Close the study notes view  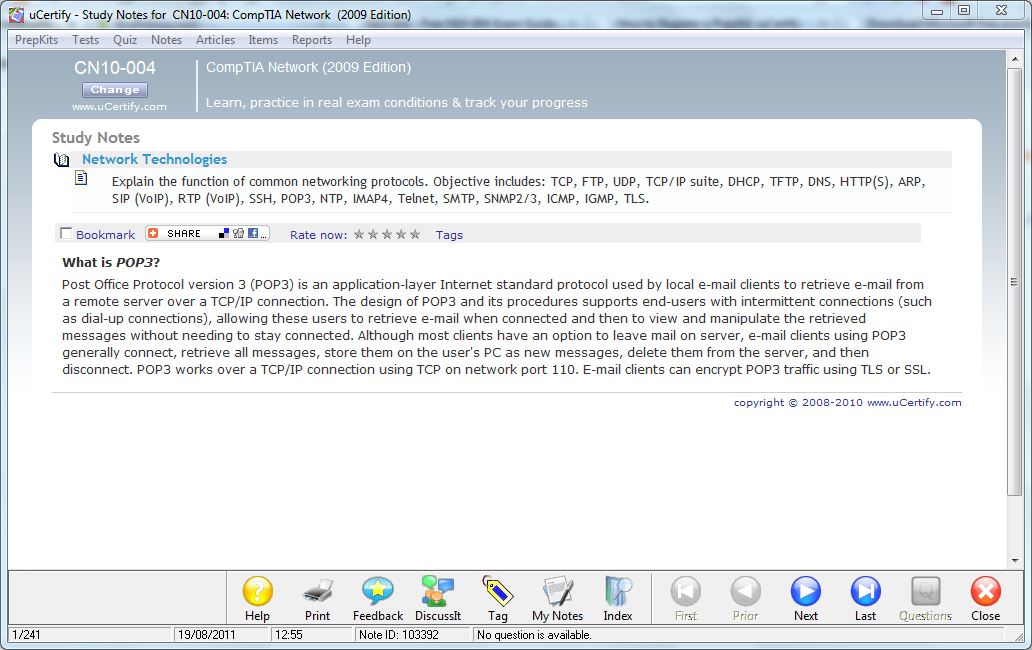point(985,598)
